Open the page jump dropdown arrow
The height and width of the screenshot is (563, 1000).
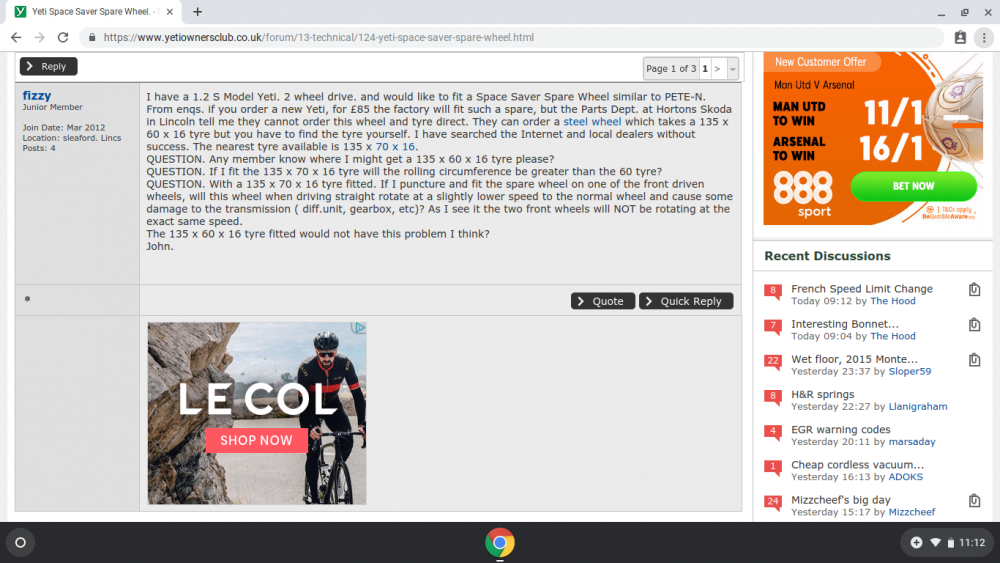[732, 68]
